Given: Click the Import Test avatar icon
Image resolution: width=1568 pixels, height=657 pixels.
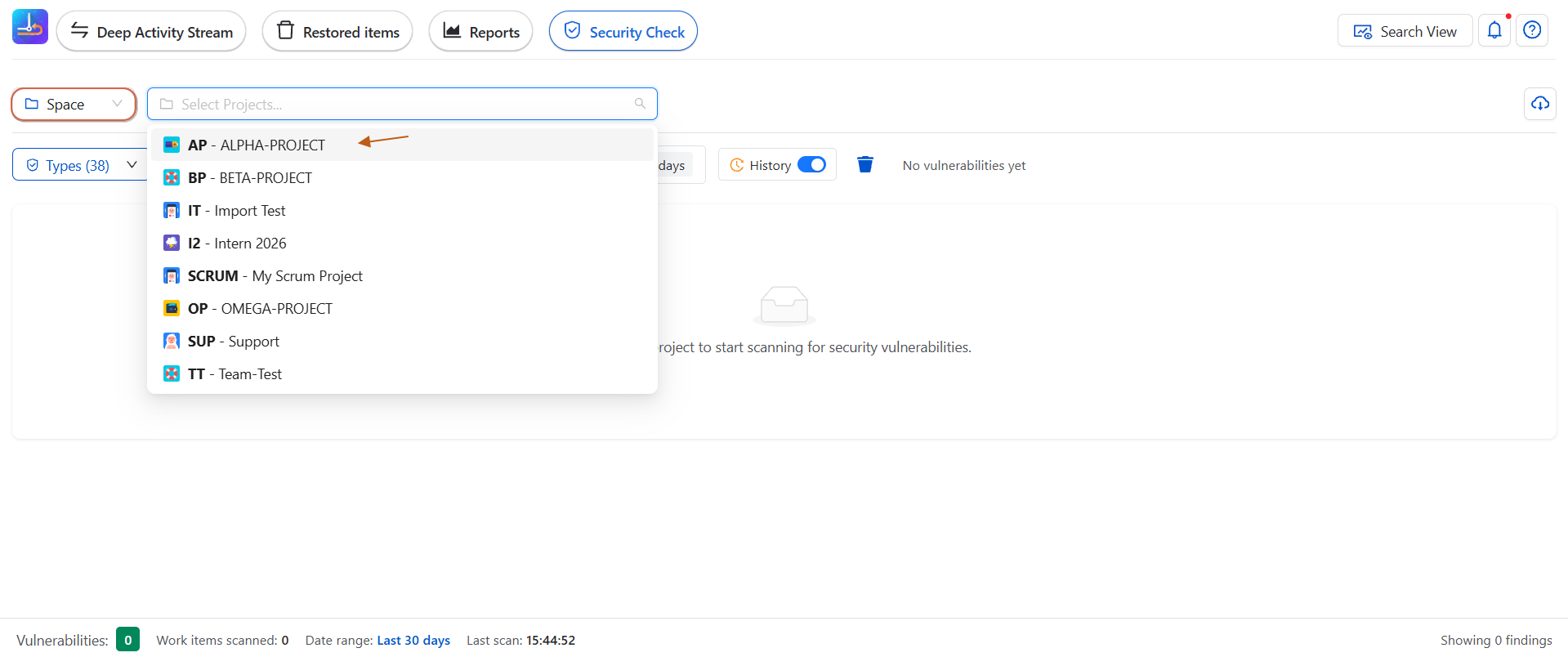Looking at the screenshot, I should pos(172,210).
